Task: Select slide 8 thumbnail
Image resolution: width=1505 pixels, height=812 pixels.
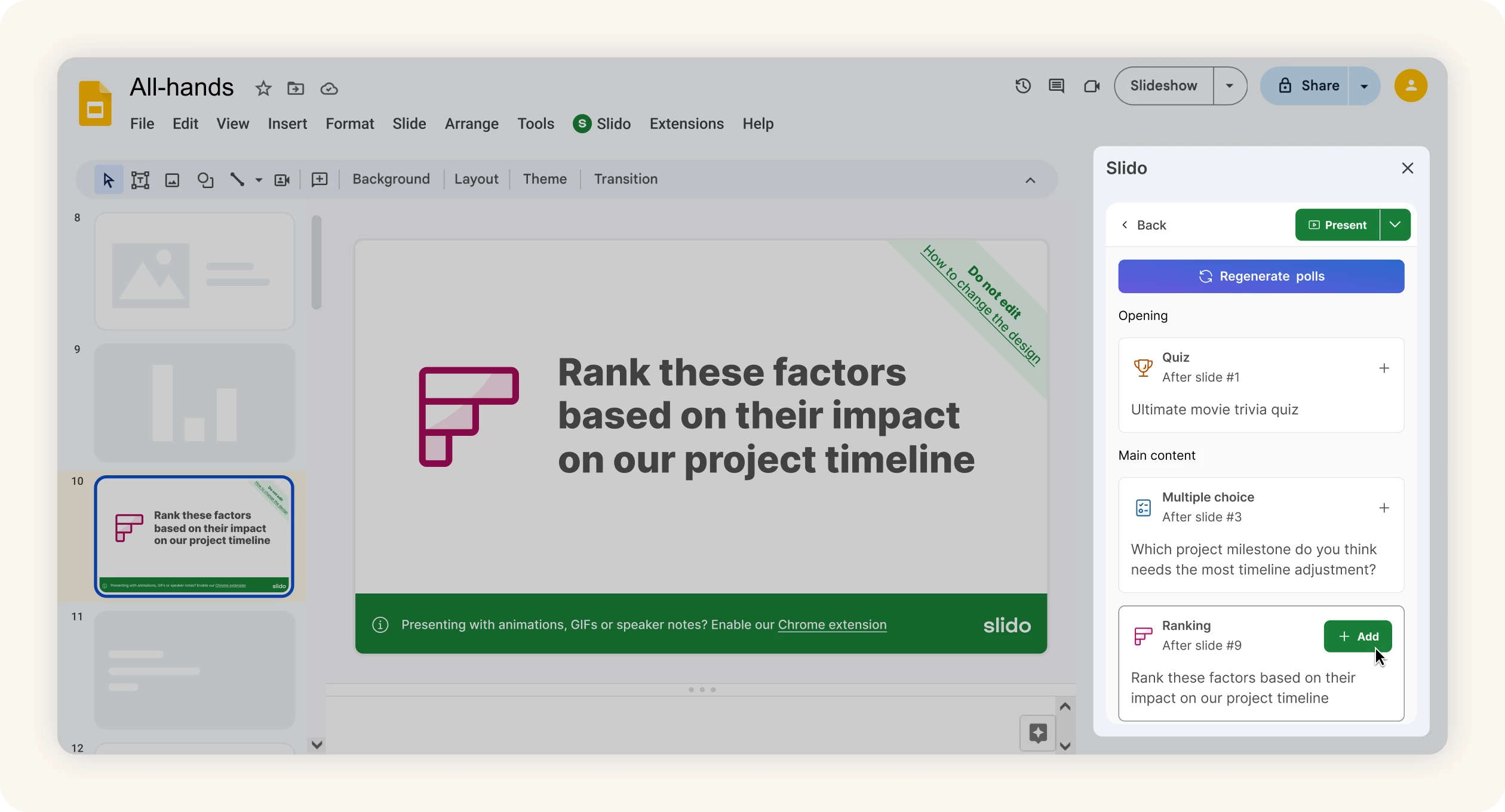Action: (194, 271)
